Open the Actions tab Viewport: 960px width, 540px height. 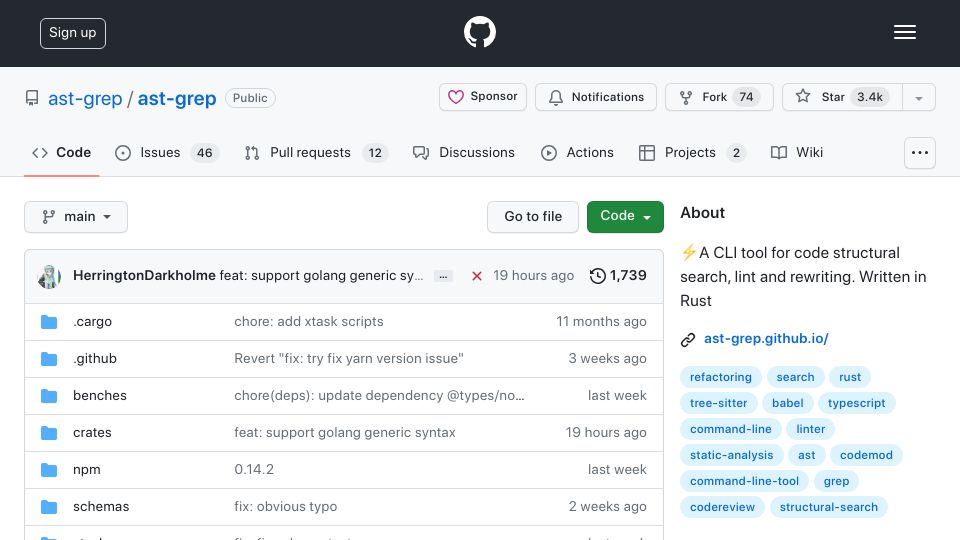coord(577,152)
